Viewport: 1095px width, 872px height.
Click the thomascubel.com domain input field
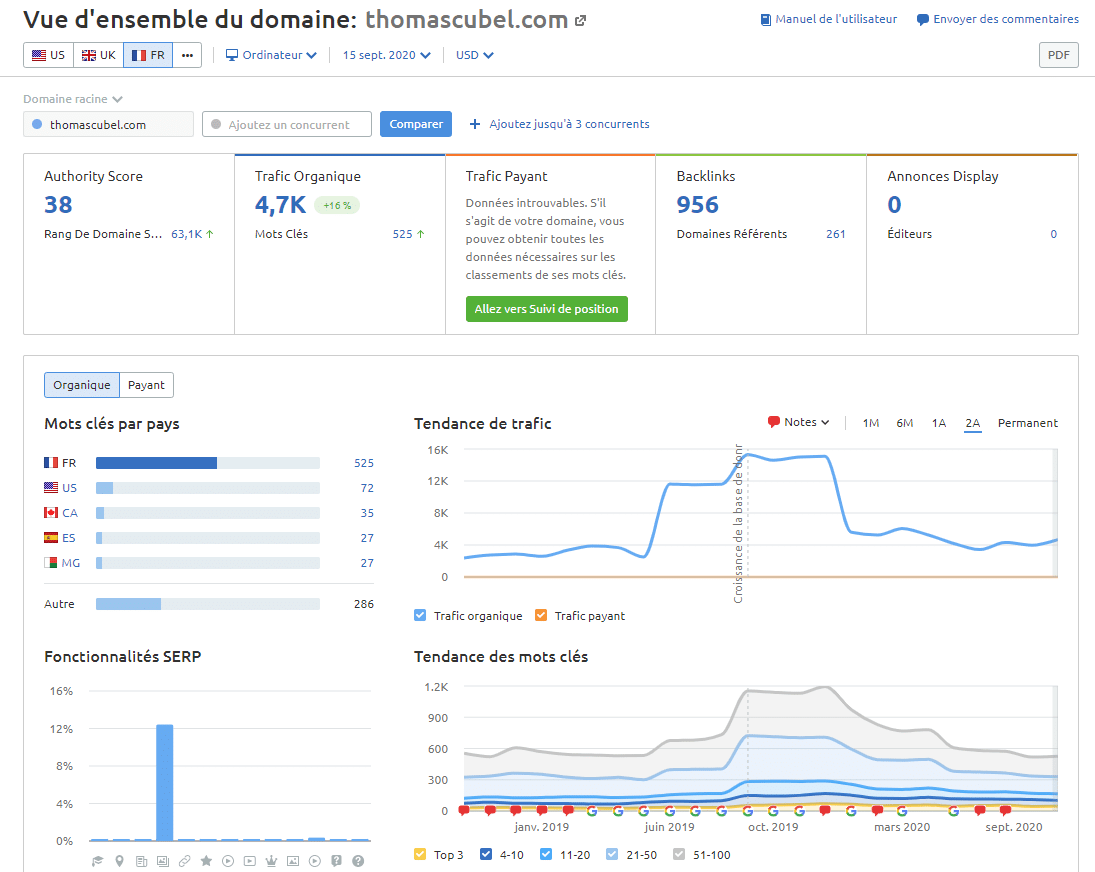108,124
